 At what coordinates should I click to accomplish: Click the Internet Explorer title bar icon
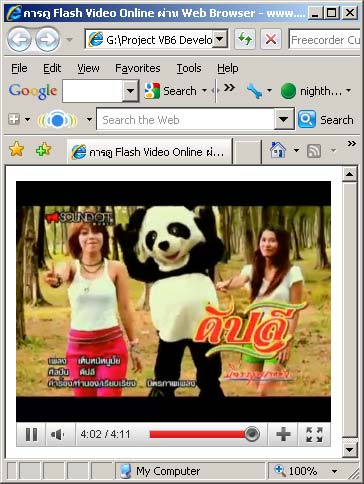coord(14,13)
